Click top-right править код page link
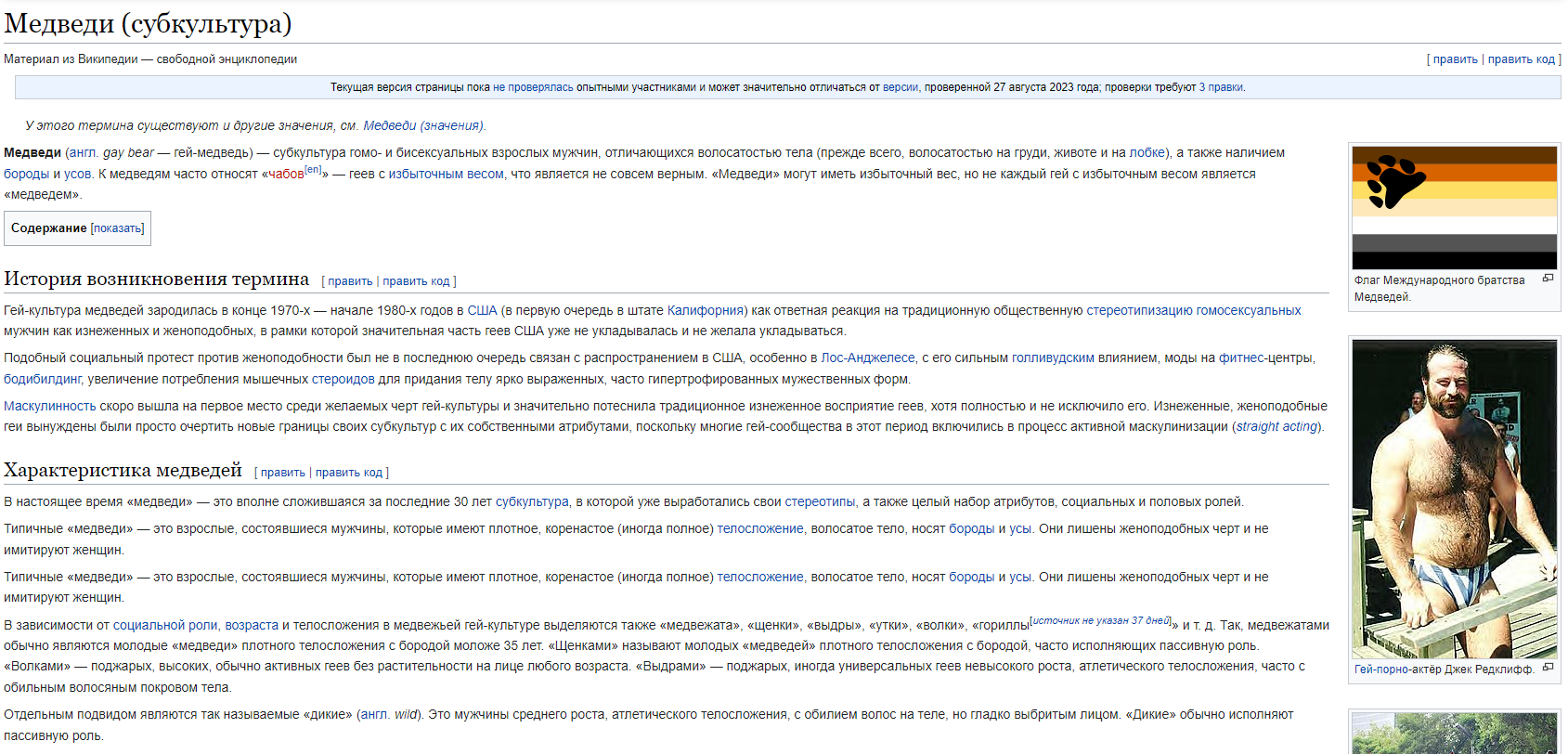1568x754 pixels. 1521,59
